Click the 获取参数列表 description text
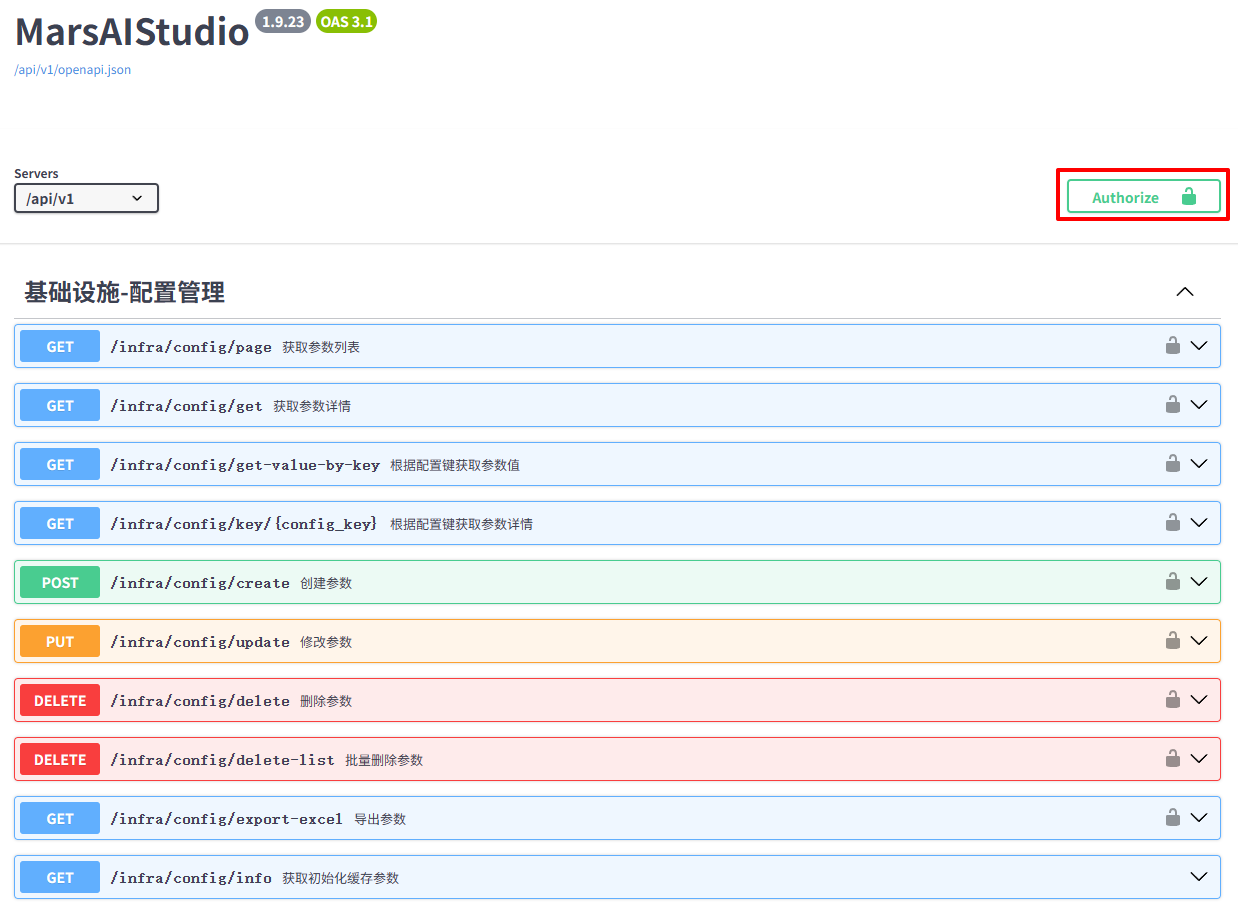 click(x=321, y=347)
